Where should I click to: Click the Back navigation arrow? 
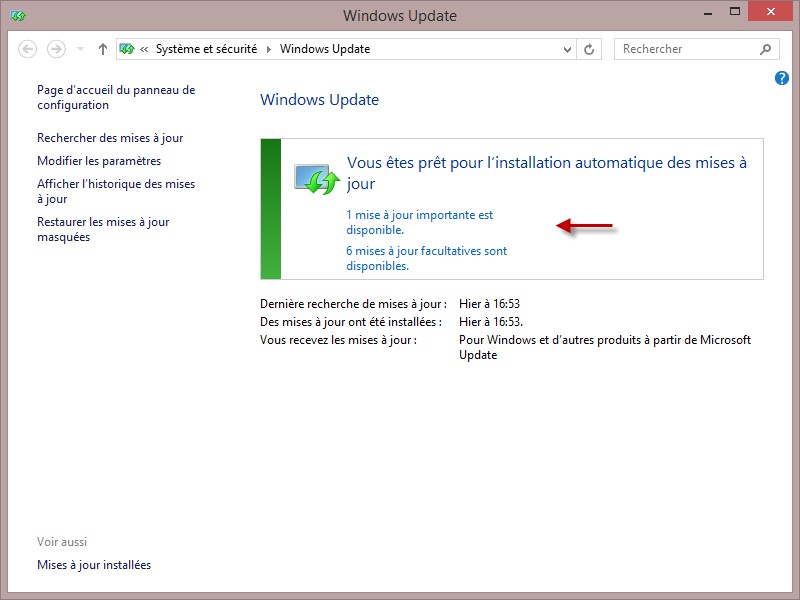[28, 49]
